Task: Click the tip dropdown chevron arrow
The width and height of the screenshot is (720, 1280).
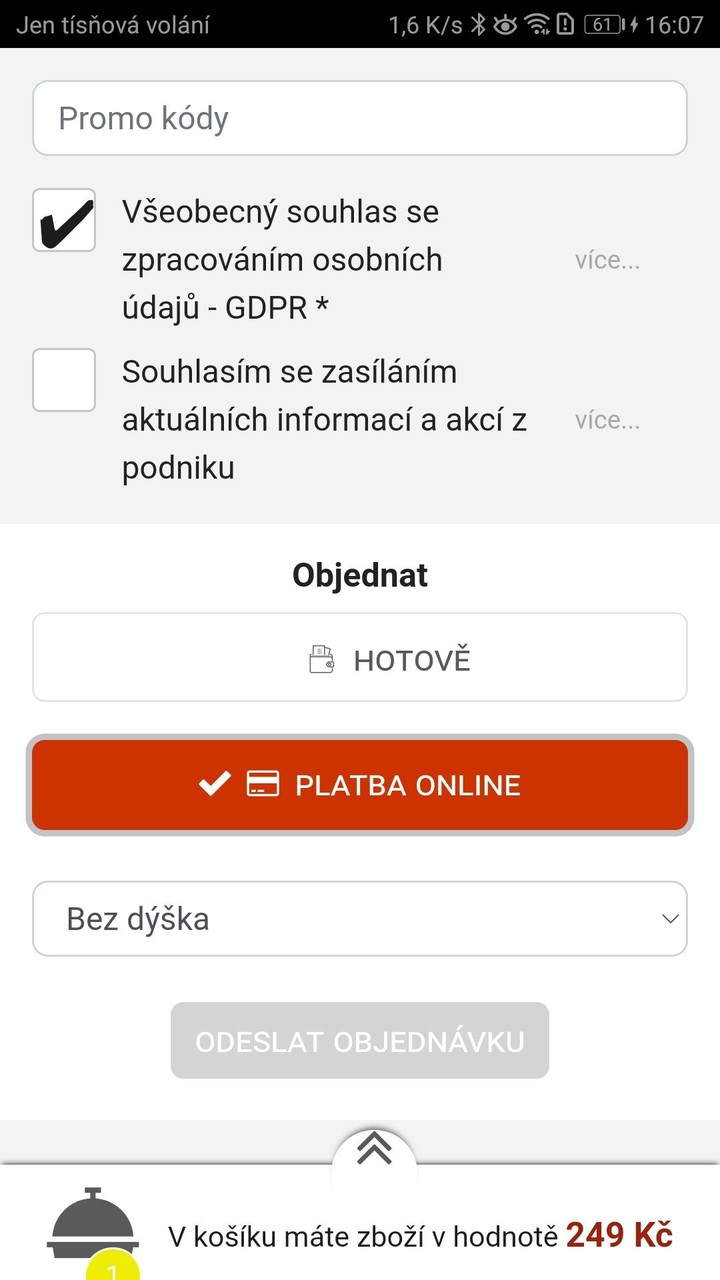Action: click(670, 919)
